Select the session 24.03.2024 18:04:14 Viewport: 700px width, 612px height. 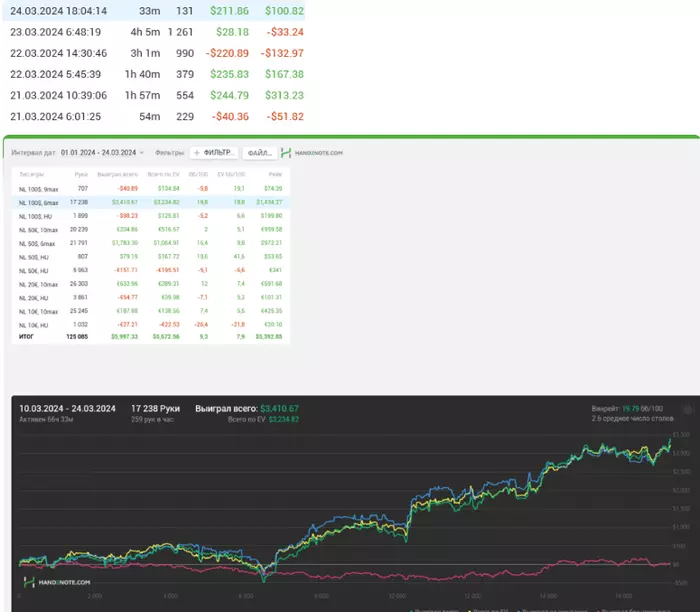pyautogui.click(x=154, y=11)
